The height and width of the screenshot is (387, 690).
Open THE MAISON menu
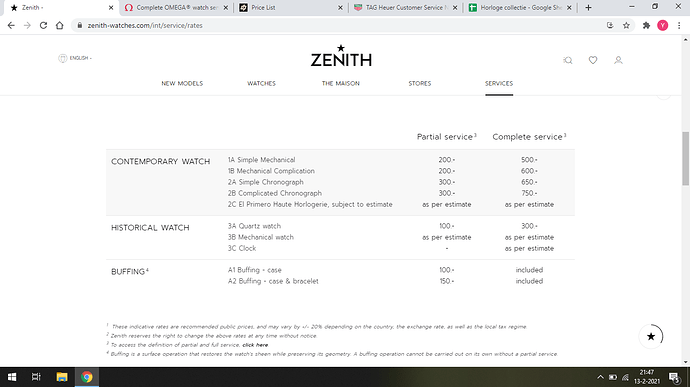pyautogui.click(x=341, y=83)
